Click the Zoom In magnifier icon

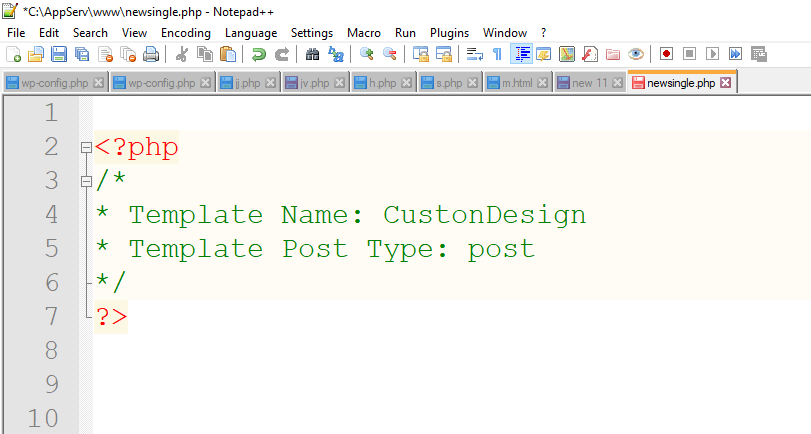[367, 54]
